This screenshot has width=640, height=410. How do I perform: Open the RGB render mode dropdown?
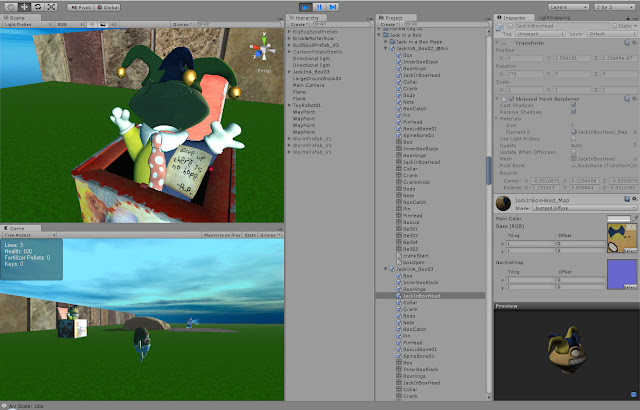69,24
